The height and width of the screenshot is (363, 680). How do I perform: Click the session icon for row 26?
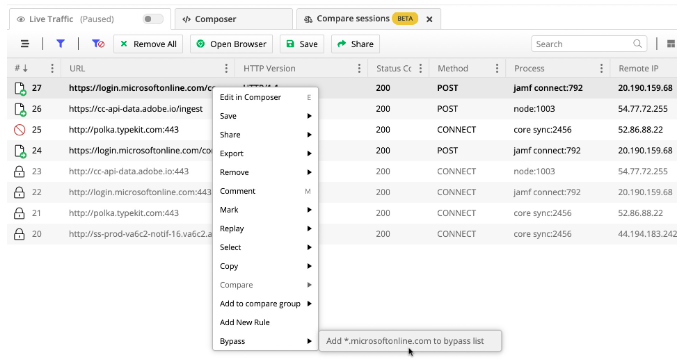(x=20, y=109)
